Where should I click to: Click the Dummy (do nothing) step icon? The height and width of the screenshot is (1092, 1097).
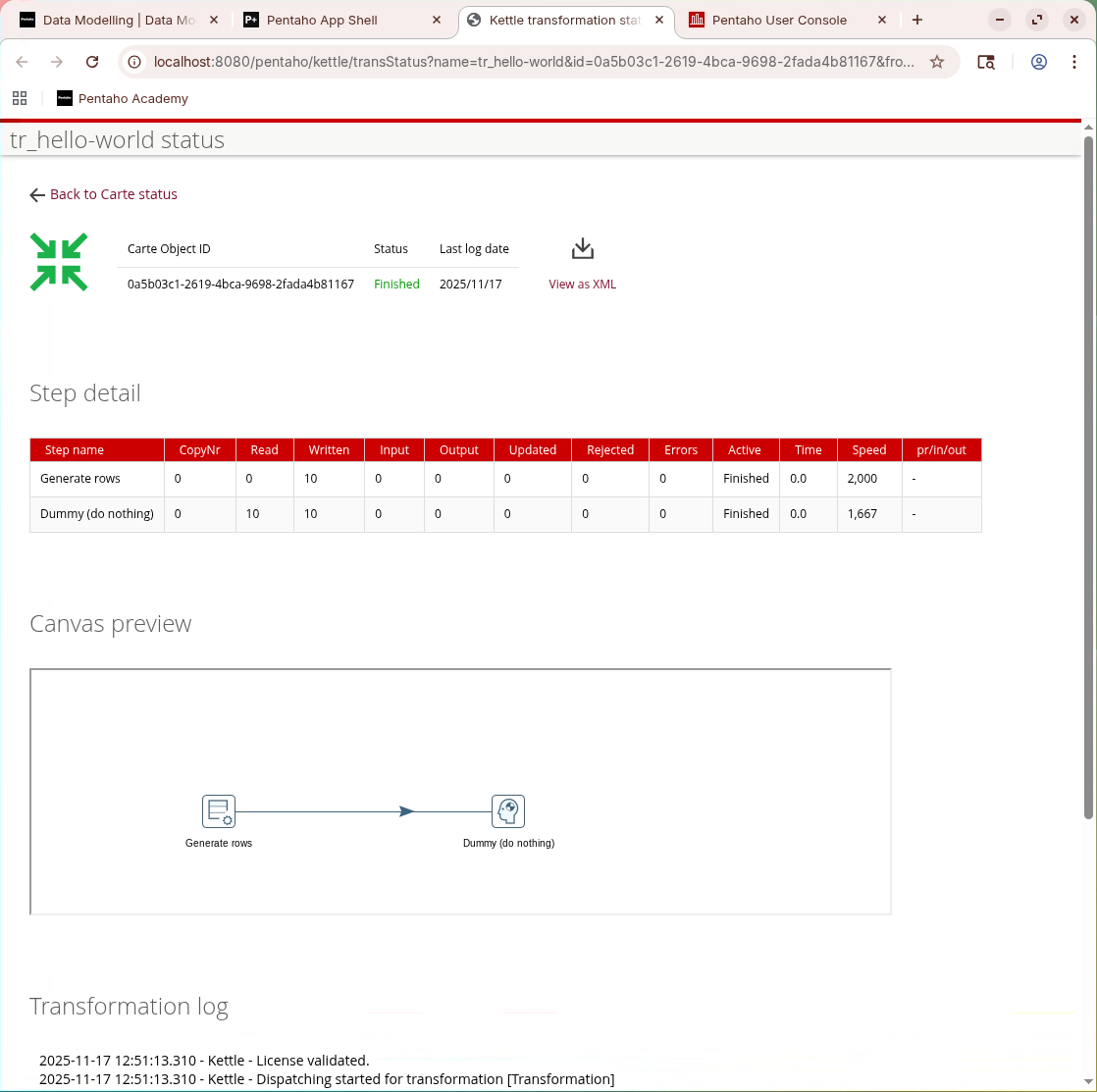[508, 811]
